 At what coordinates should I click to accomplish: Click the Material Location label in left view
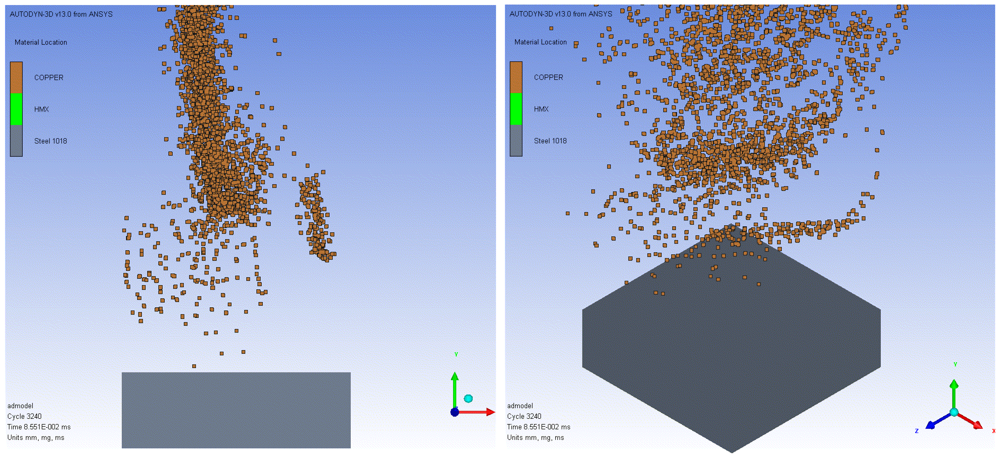(41, 42)
